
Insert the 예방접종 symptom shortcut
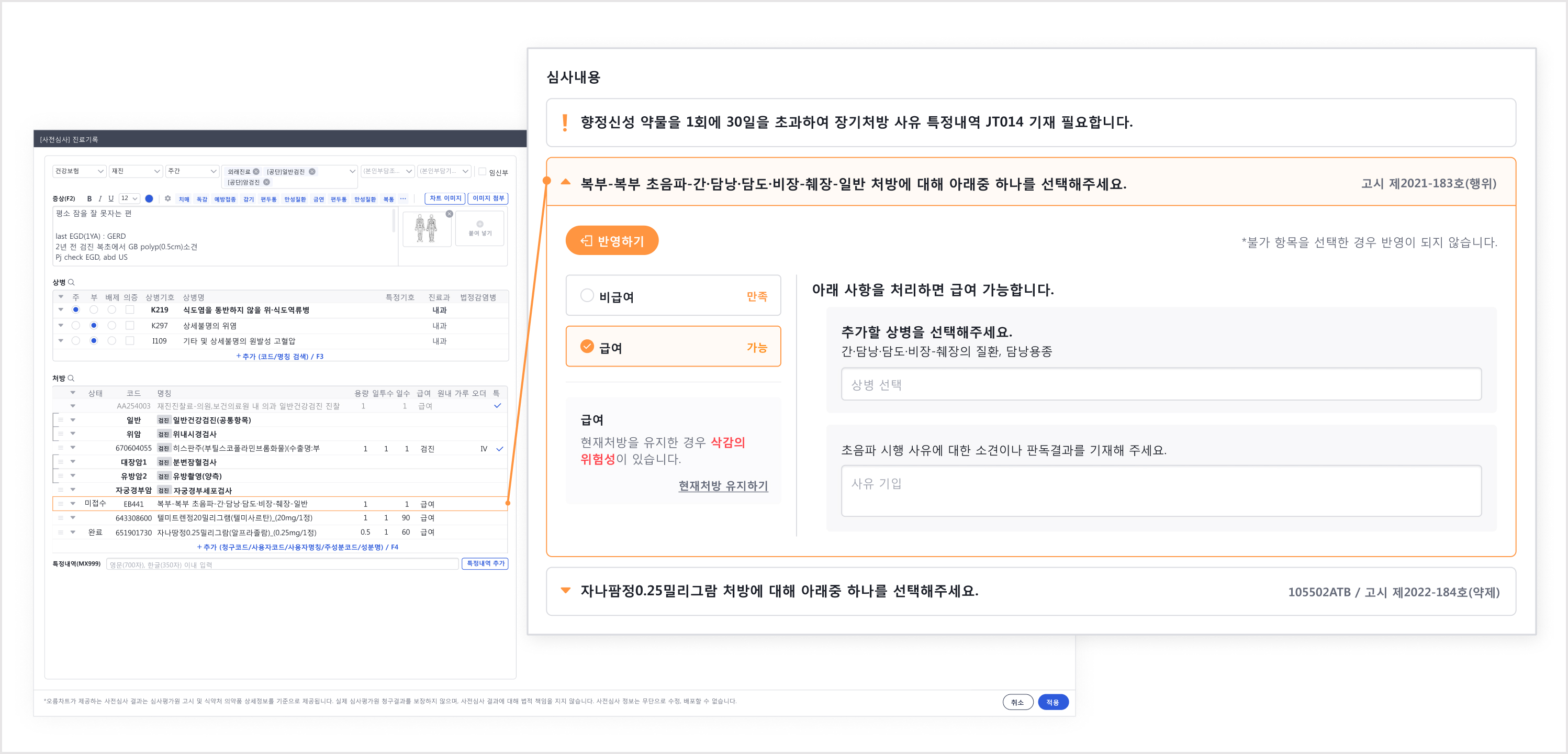tap(225, 199)
